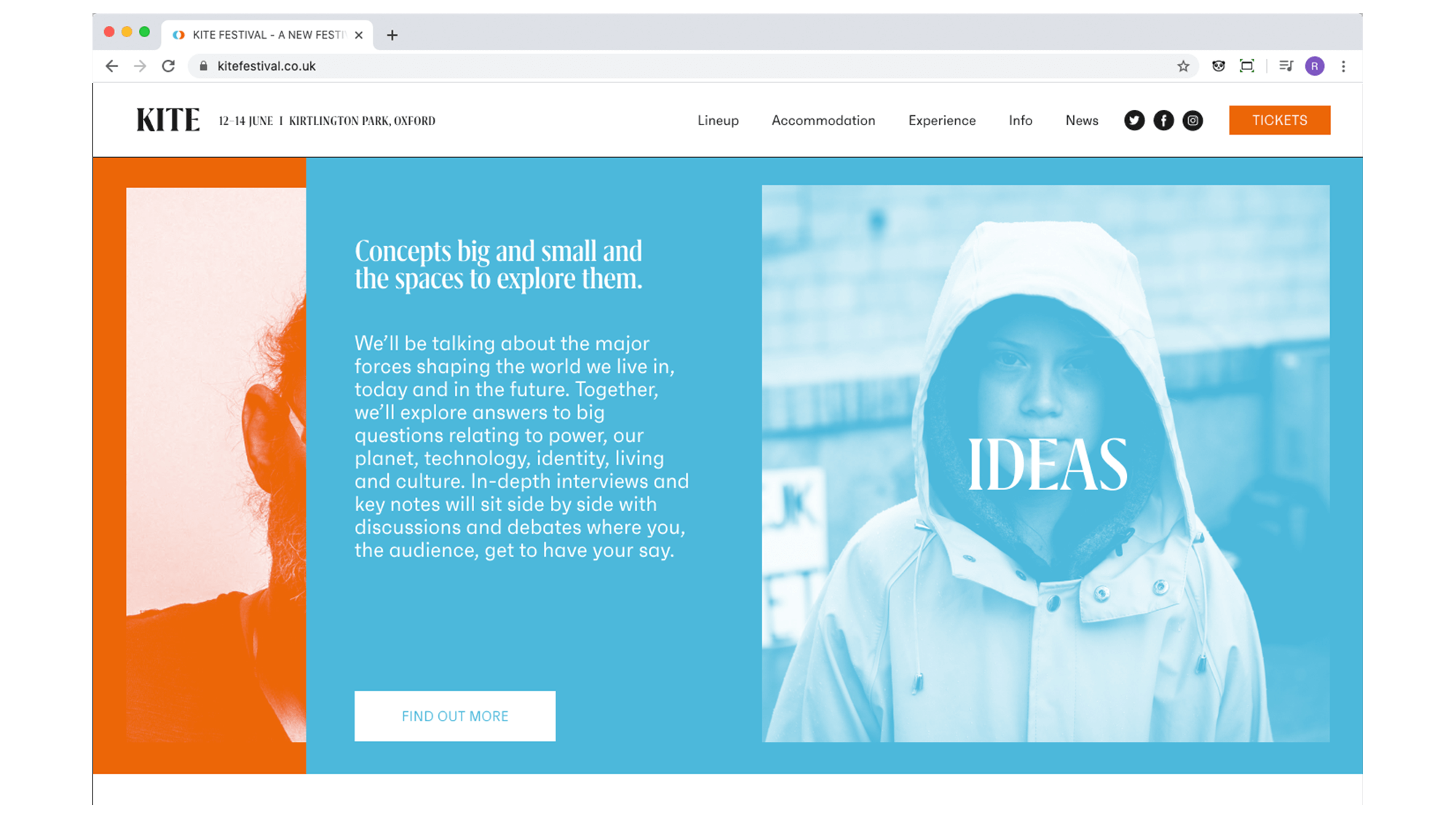Click the FIND OUT MORE button

(x=455, y=716)
